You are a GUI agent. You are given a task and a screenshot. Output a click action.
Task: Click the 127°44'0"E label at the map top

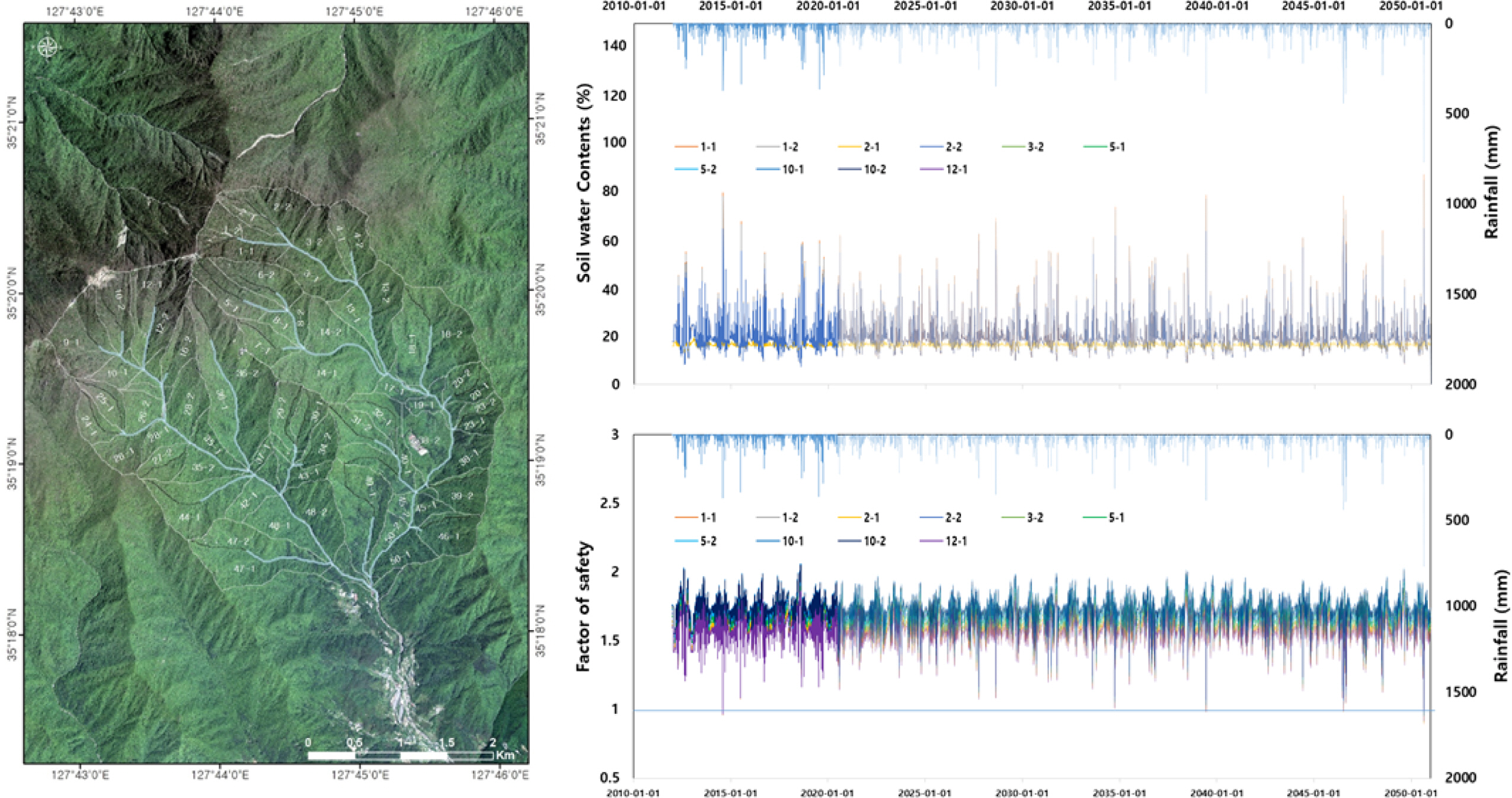tap(215, 11)
